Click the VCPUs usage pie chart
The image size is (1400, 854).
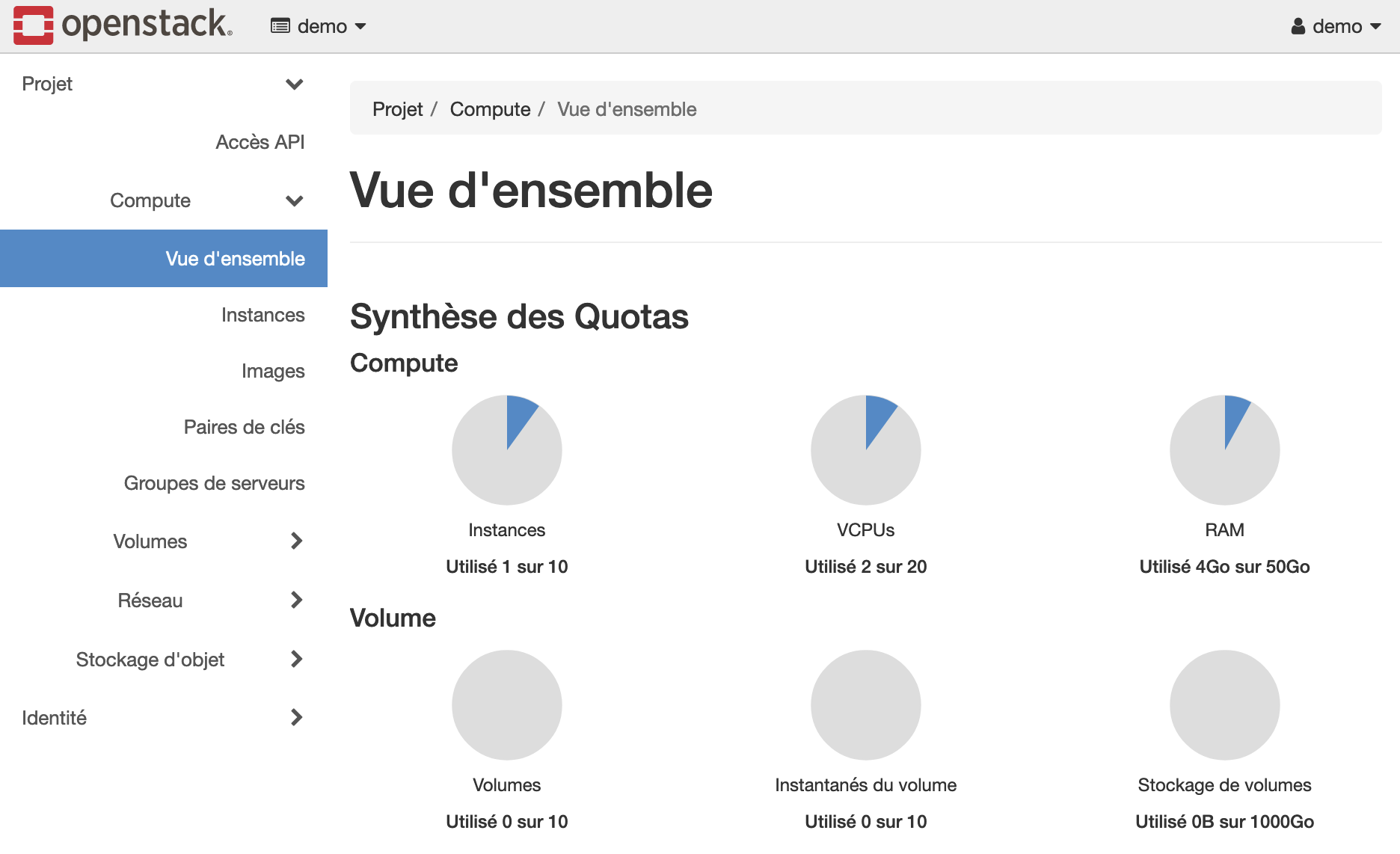(x=866, y=449)
